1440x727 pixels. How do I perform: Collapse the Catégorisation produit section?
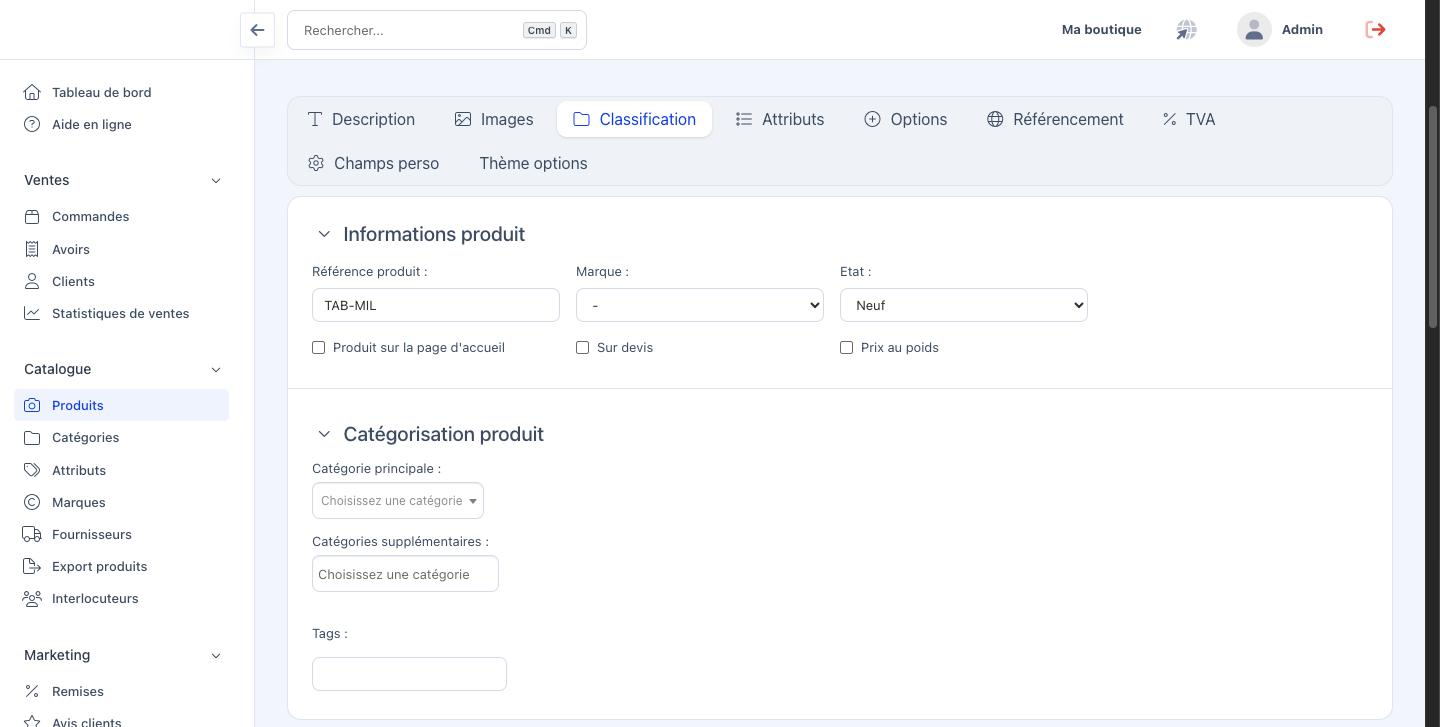pos(324,434)
